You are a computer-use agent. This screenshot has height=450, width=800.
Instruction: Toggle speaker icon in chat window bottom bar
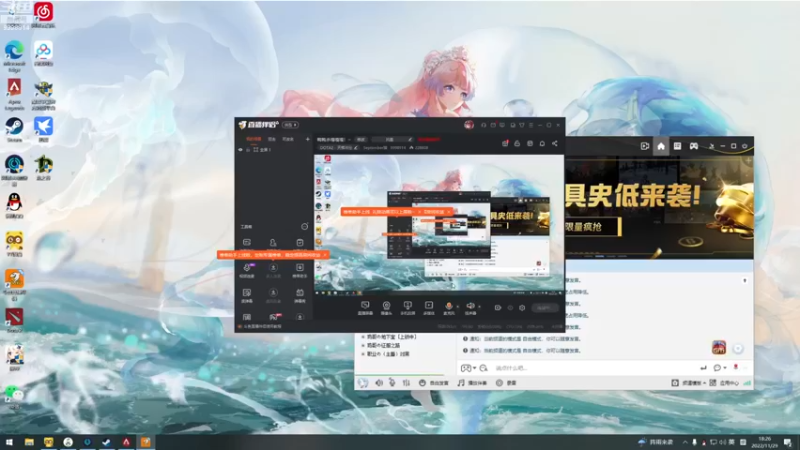(379, 383)
